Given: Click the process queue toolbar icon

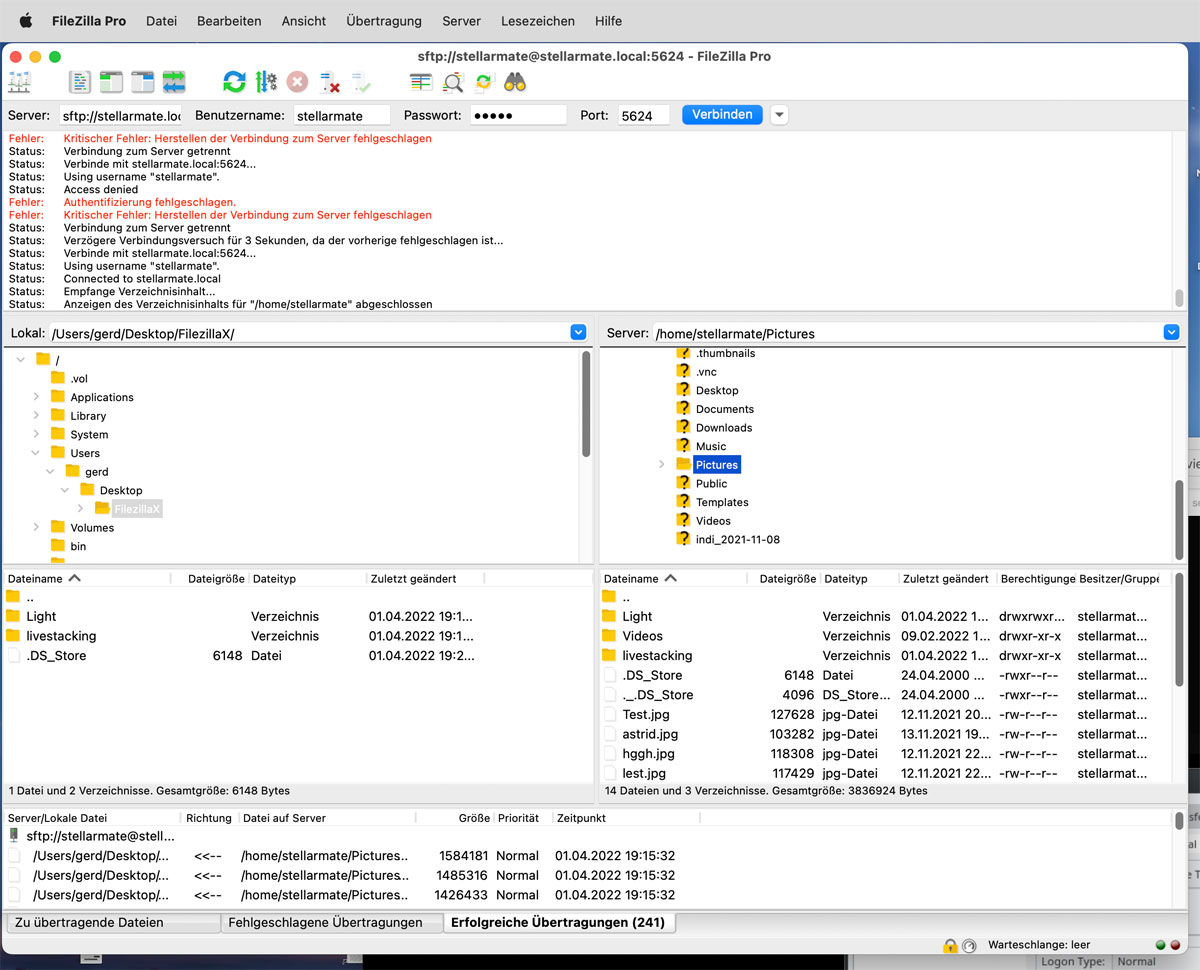Looking at the screenshot, I should [266, 82].
